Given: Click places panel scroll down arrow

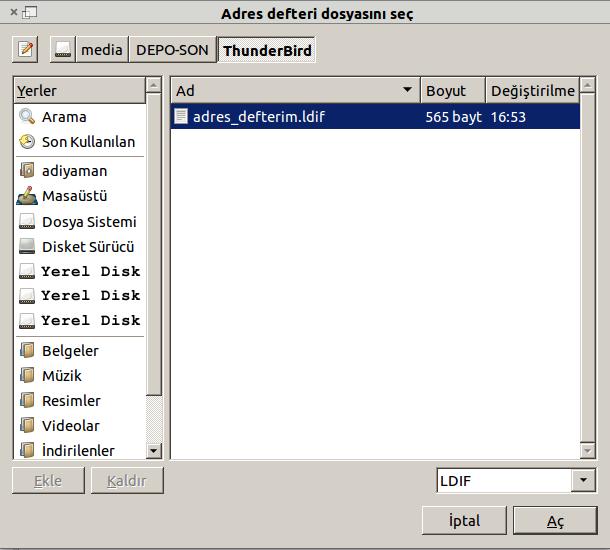Looking at the screenshot, I should tap(154, 451).
